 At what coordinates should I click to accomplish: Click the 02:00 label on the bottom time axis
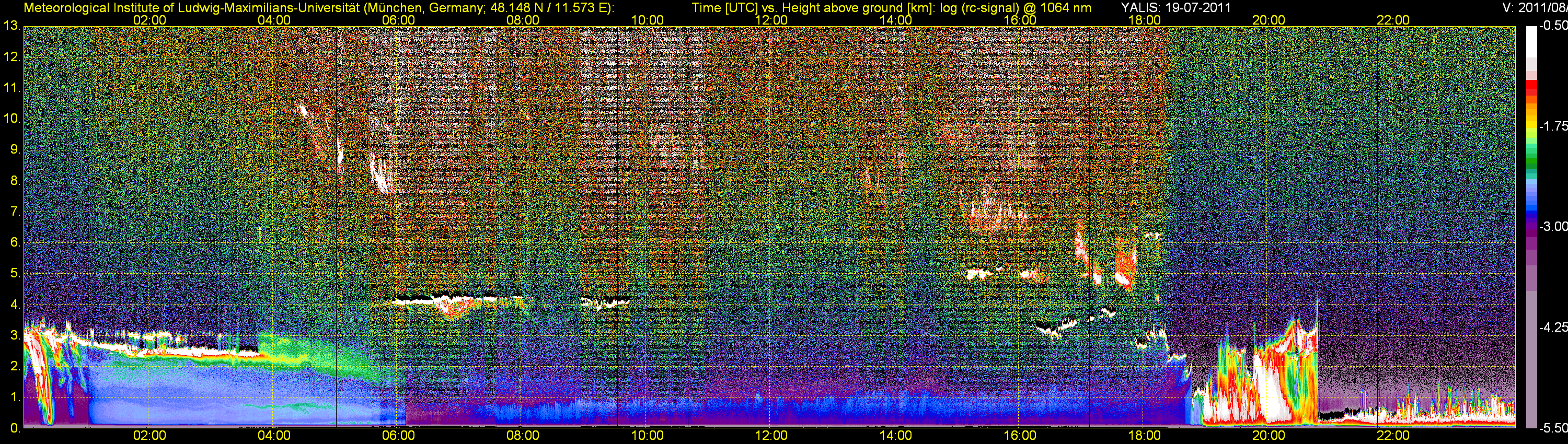pos(149,436)
